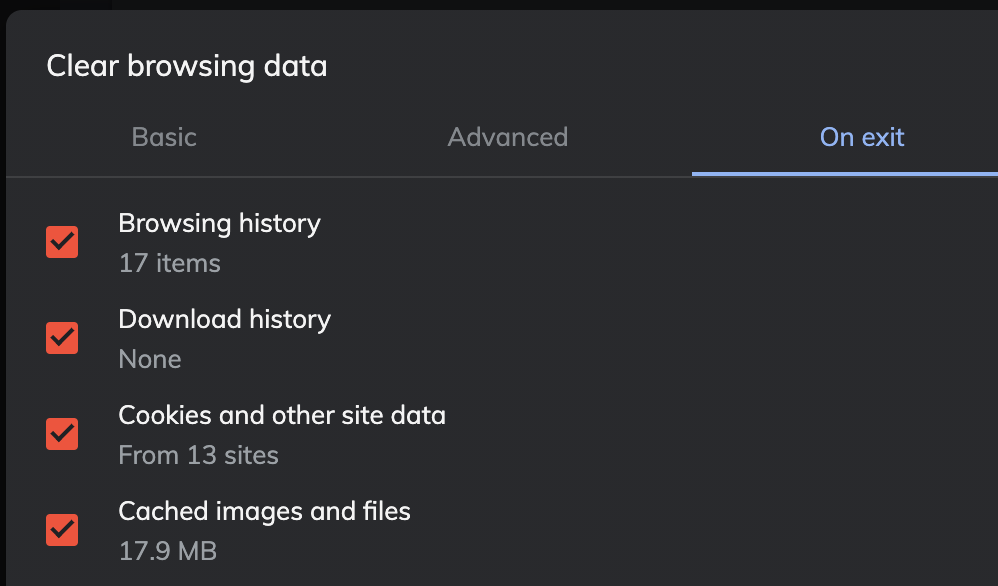Select the On exit tab
Screen dimensions: 998x586
tap(861, 137)
